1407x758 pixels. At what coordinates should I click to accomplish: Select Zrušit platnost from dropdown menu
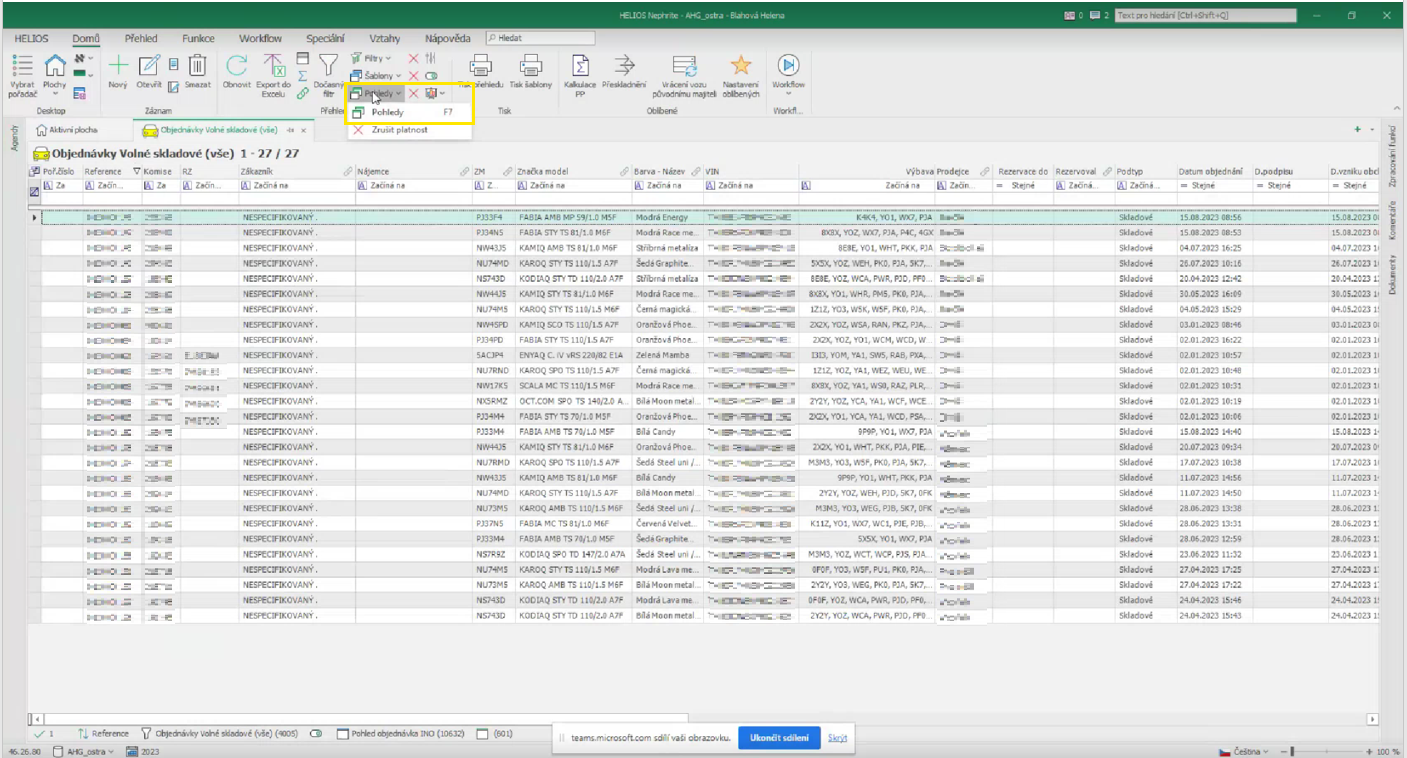399,130
